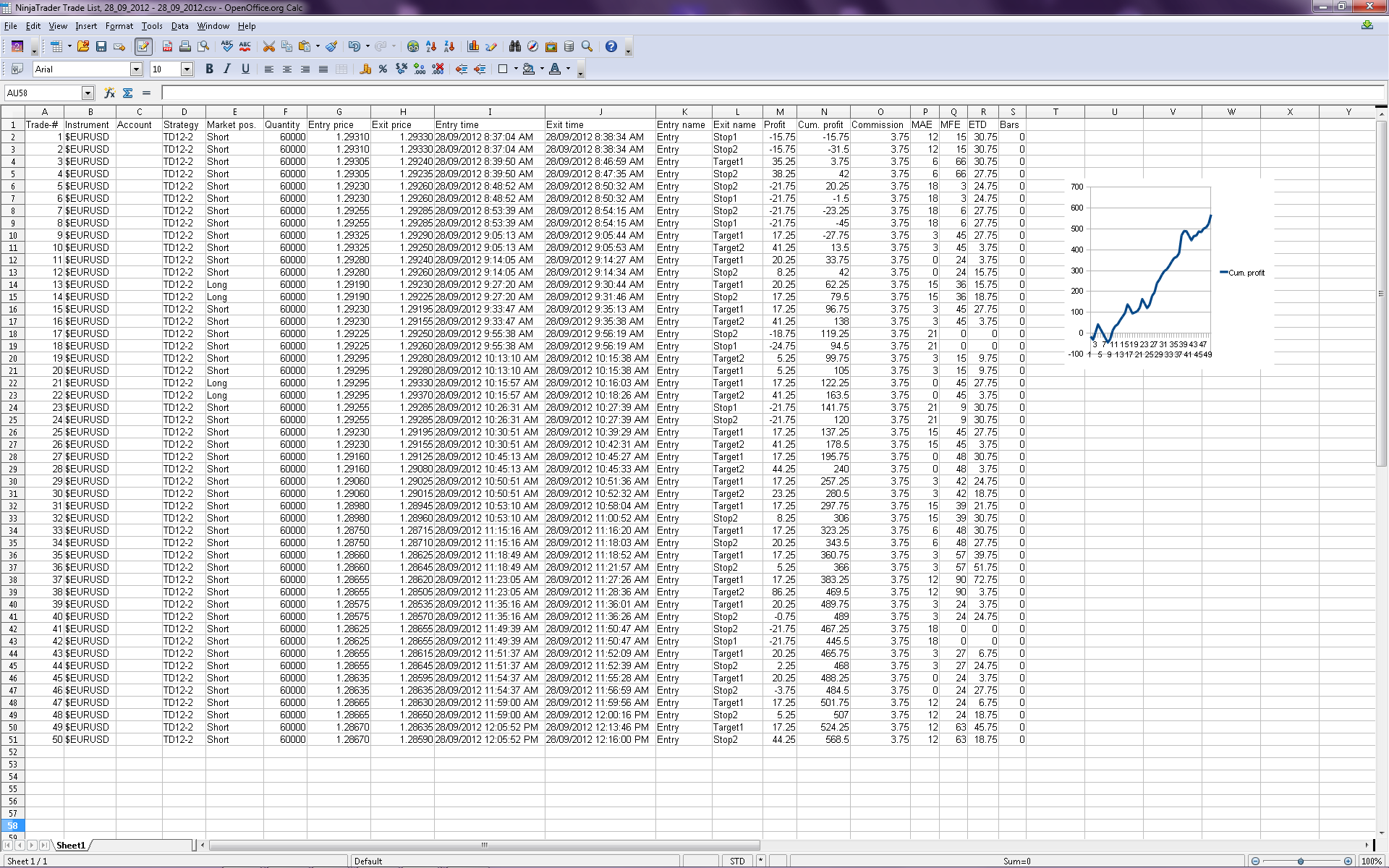Click the Function equals button
Screen dimensions: 1389x868
click(146, 93)
